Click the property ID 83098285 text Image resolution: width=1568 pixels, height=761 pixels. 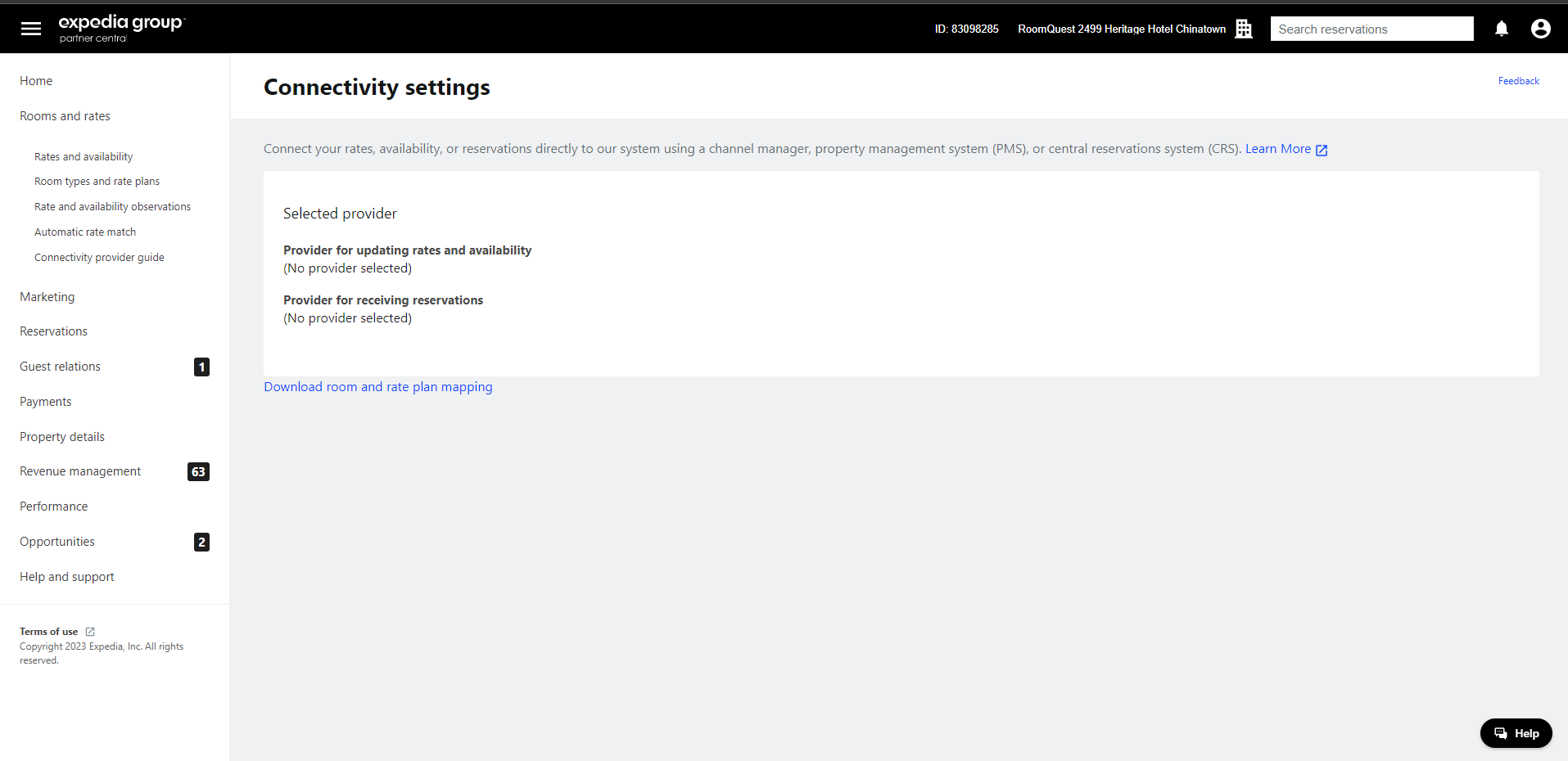click(x=967, y=29)
